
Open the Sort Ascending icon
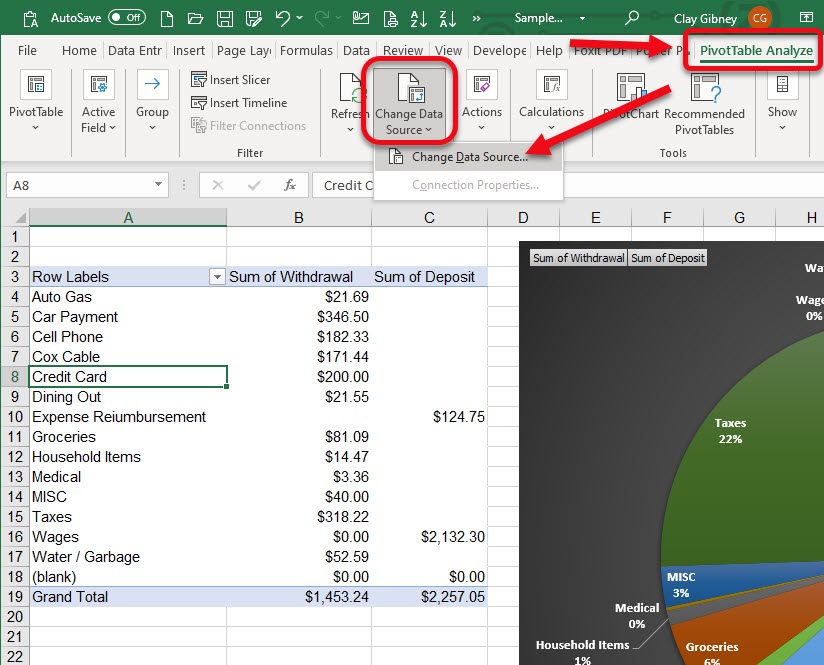[416, 18]
